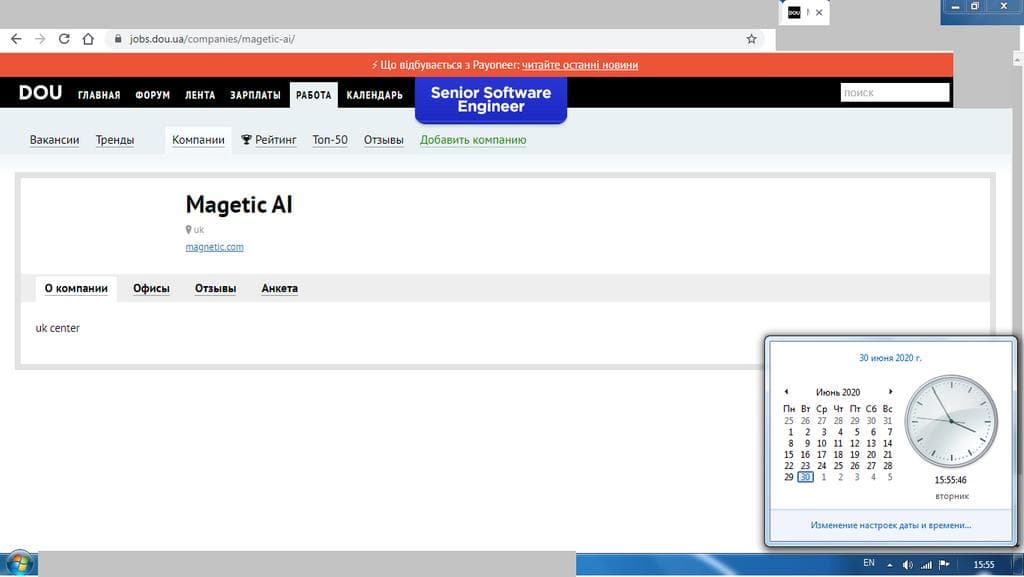Screen dimensions: 1024x577
Task: Click Добавить компанию link
Action: [x=473, y=140]
